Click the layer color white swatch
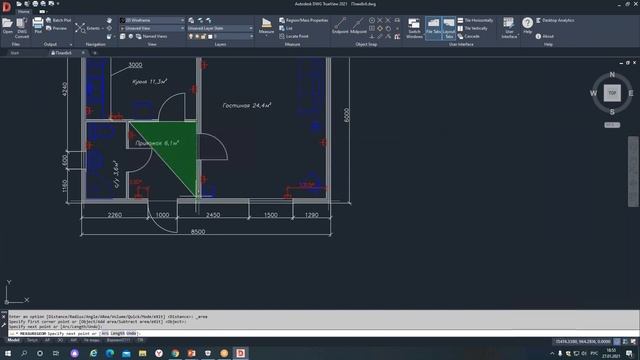The image size is (640, 360). [x=210, y=36]
